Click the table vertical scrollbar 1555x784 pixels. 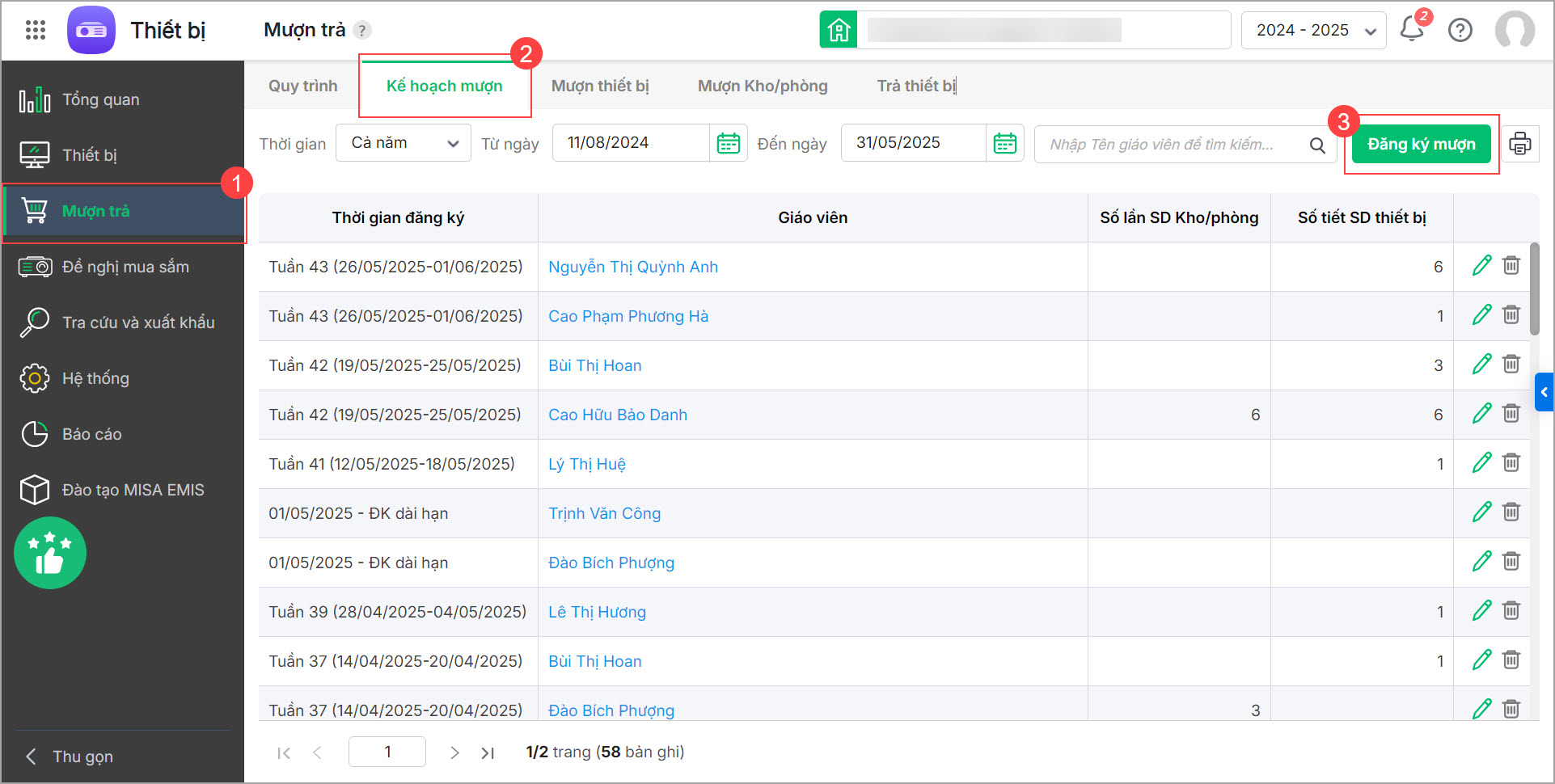tap(1534, 289)
